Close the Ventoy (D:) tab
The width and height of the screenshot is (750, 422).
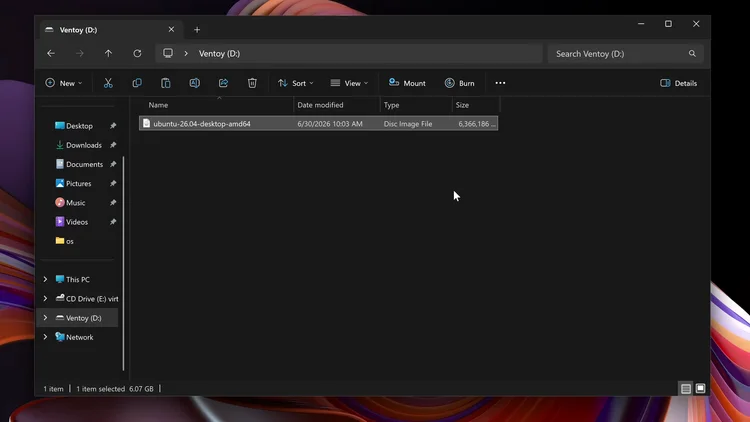tap(171, 30)
